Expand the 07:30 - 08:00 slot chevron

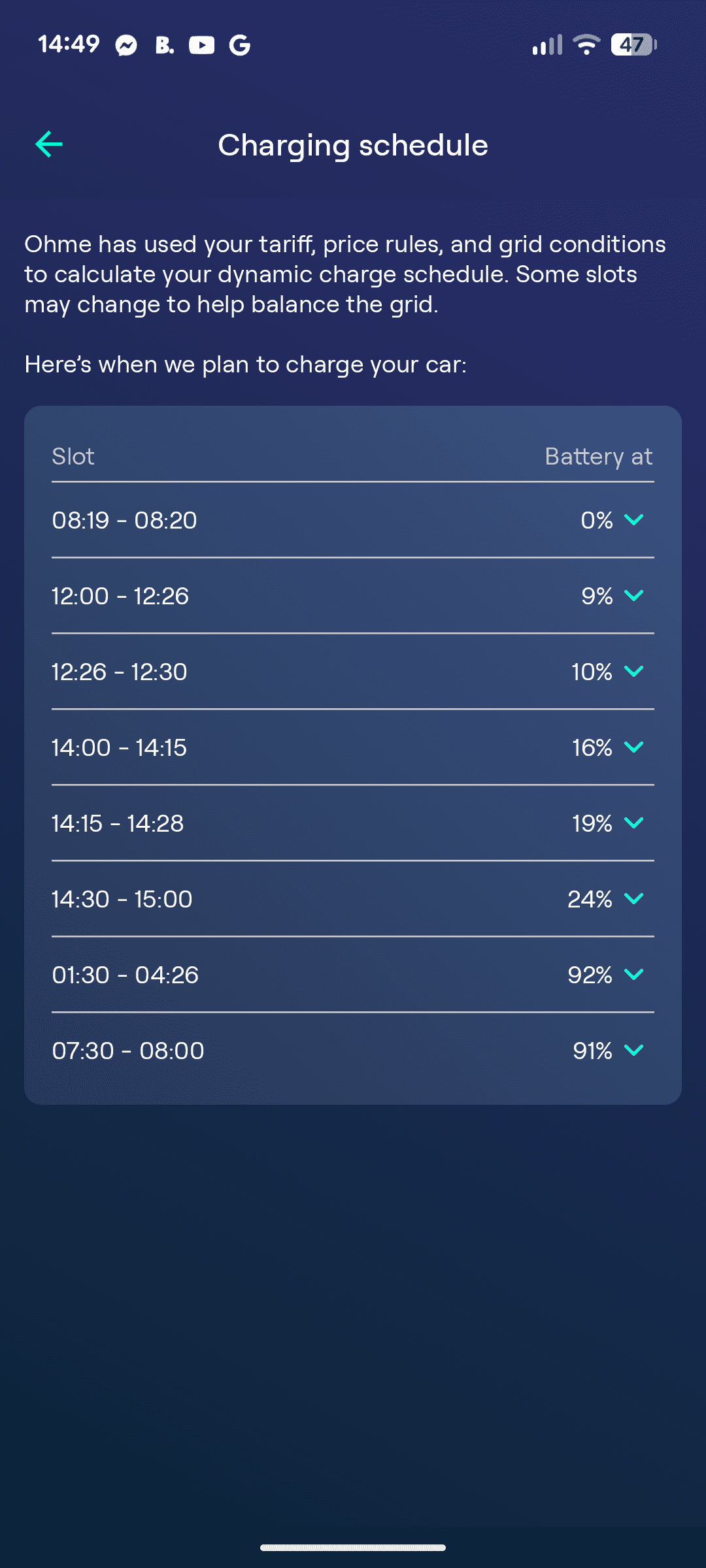point(633,1051)
